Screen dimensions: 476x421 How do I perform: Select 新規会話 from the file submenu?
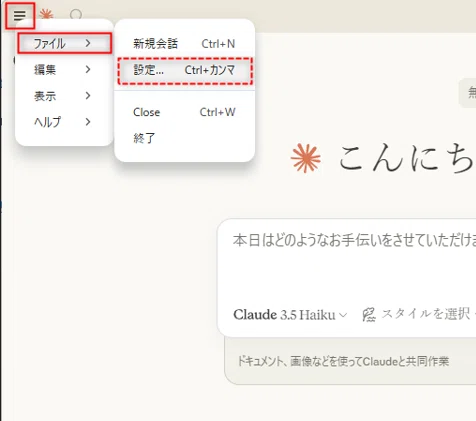point(184,44)
